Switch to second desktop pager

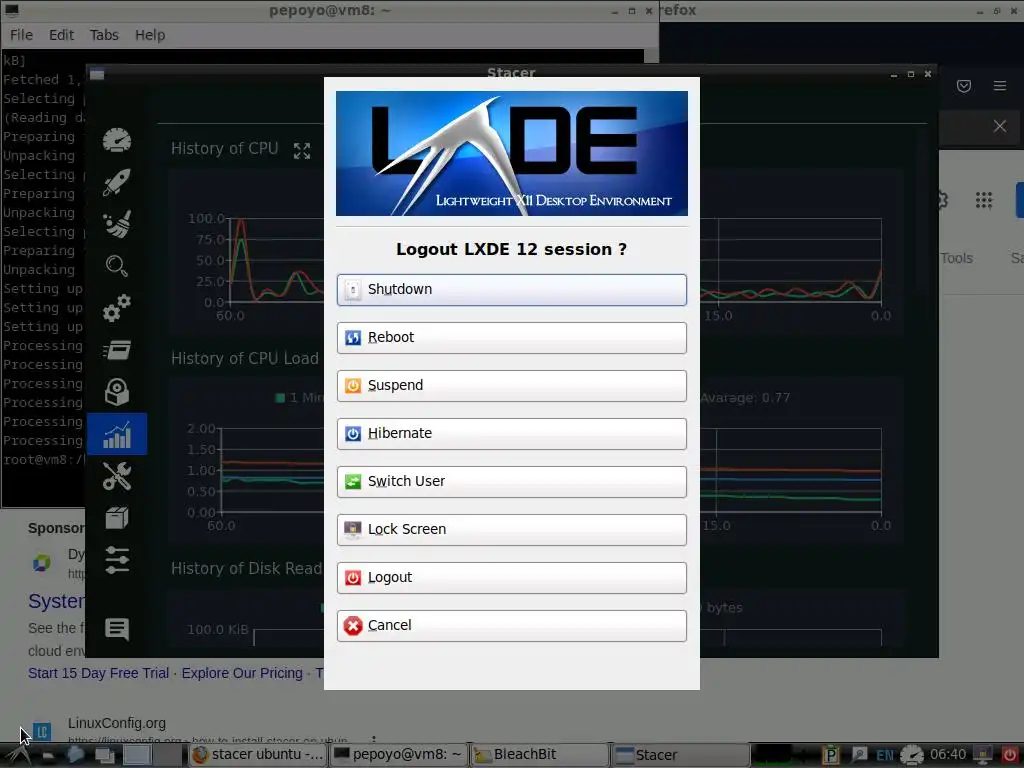click(x=167, y=754)
